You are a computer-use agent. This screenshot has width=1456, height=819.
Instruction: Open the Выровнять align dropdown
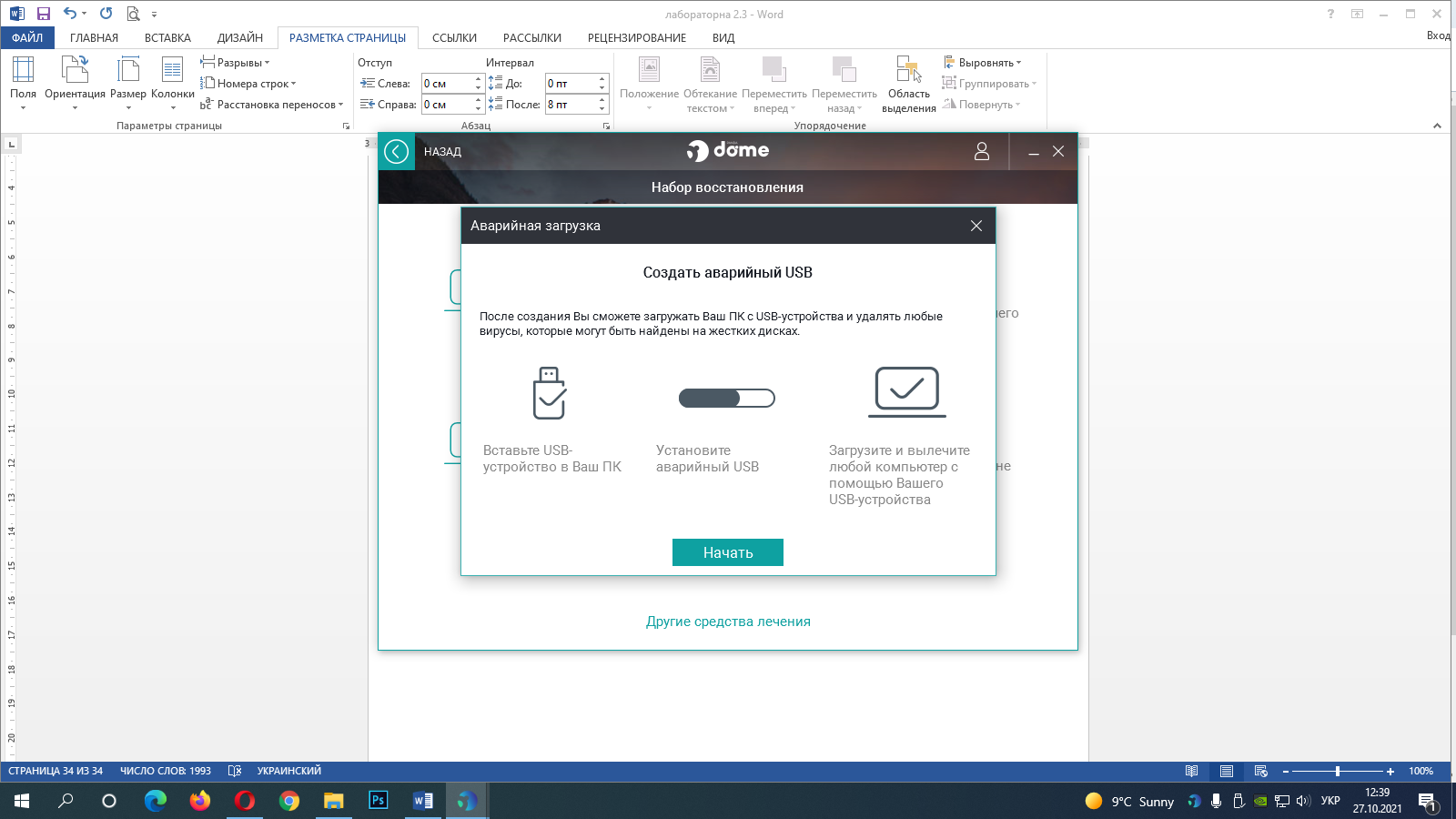tap(982, 63)
